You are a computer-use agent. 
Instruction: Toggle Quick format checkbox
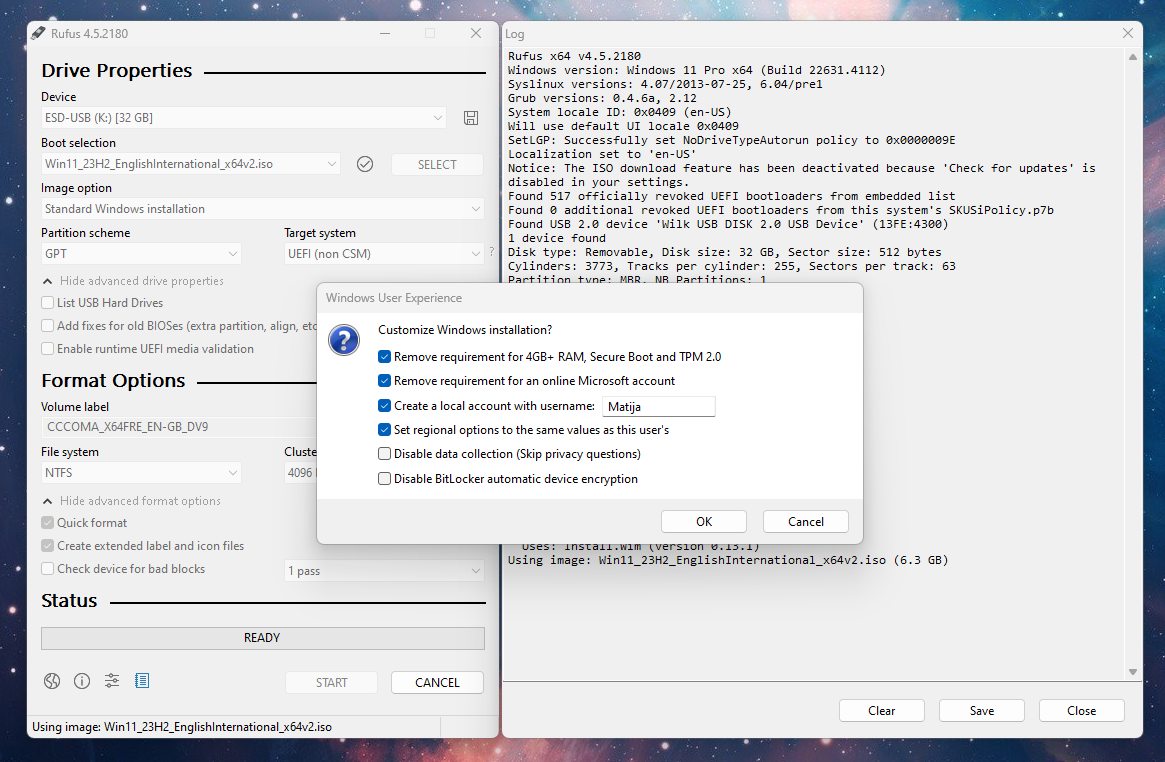click(x=48, y=523)
